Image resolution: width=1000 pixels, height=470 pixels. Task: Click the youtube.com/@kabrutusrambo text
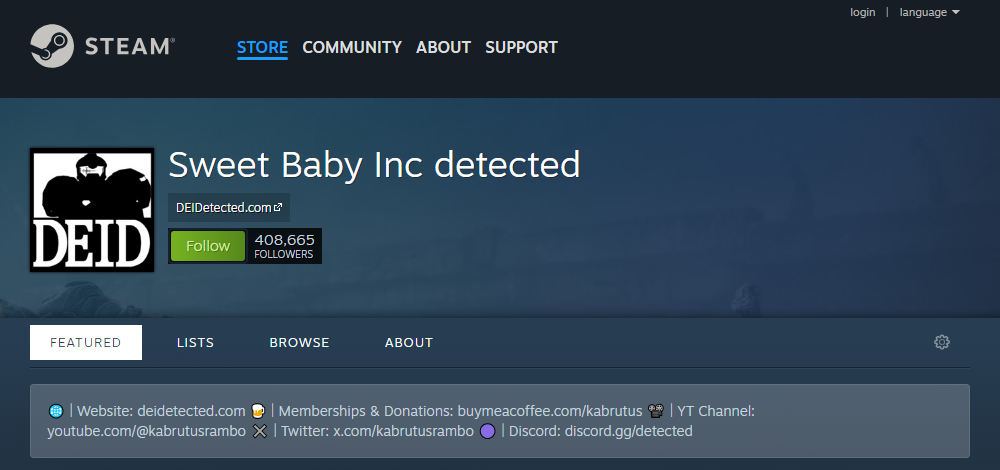click(146, 432)
